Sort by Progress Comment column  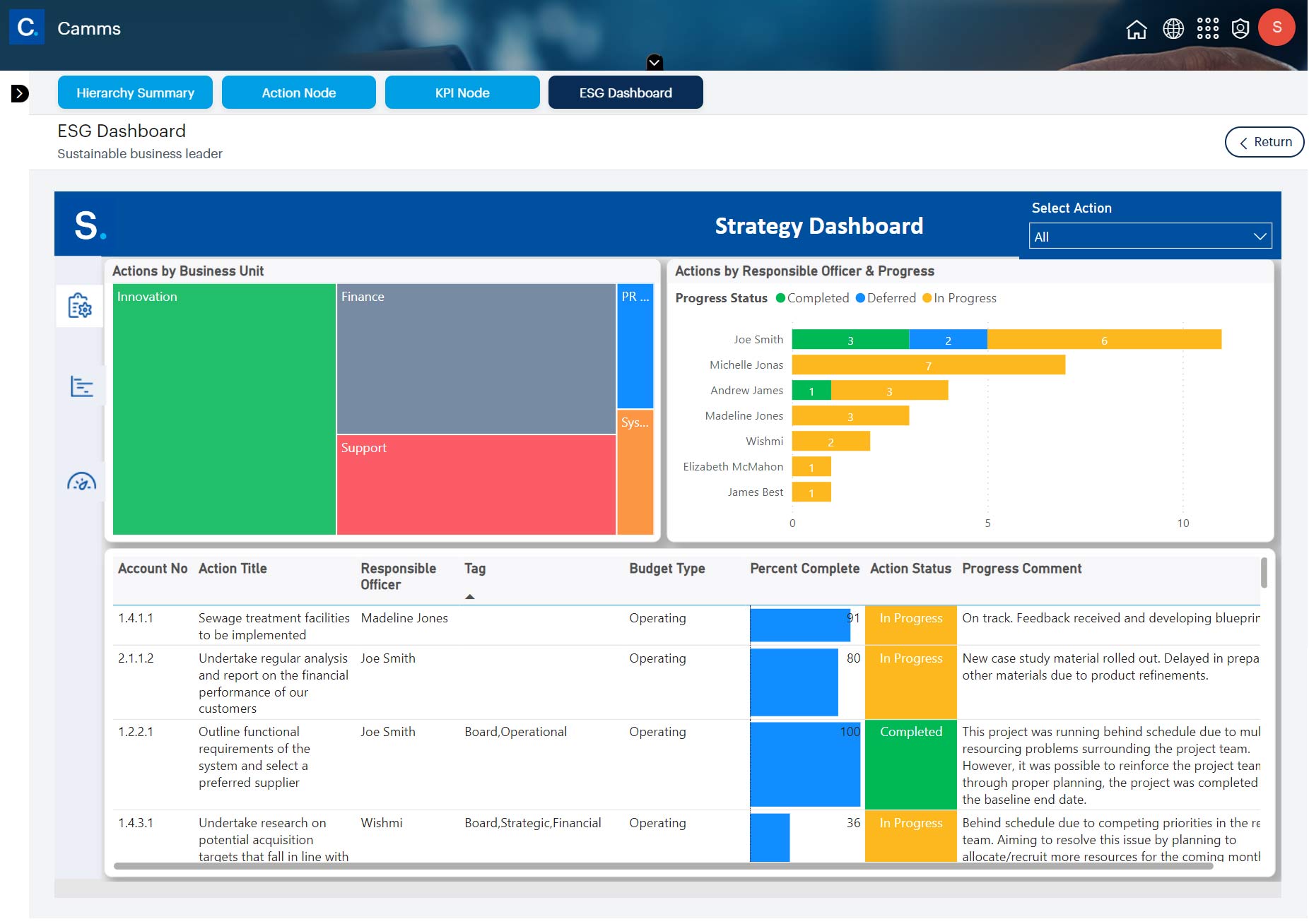coord(1021,569)
